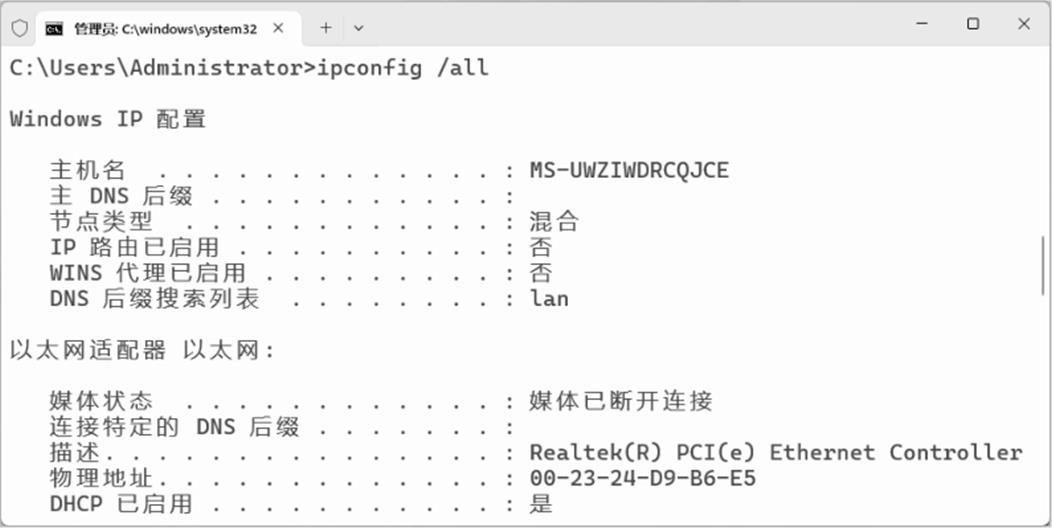Open a new tab with the plus button
Screen dimensions: 1052x528
click(325, 28)
